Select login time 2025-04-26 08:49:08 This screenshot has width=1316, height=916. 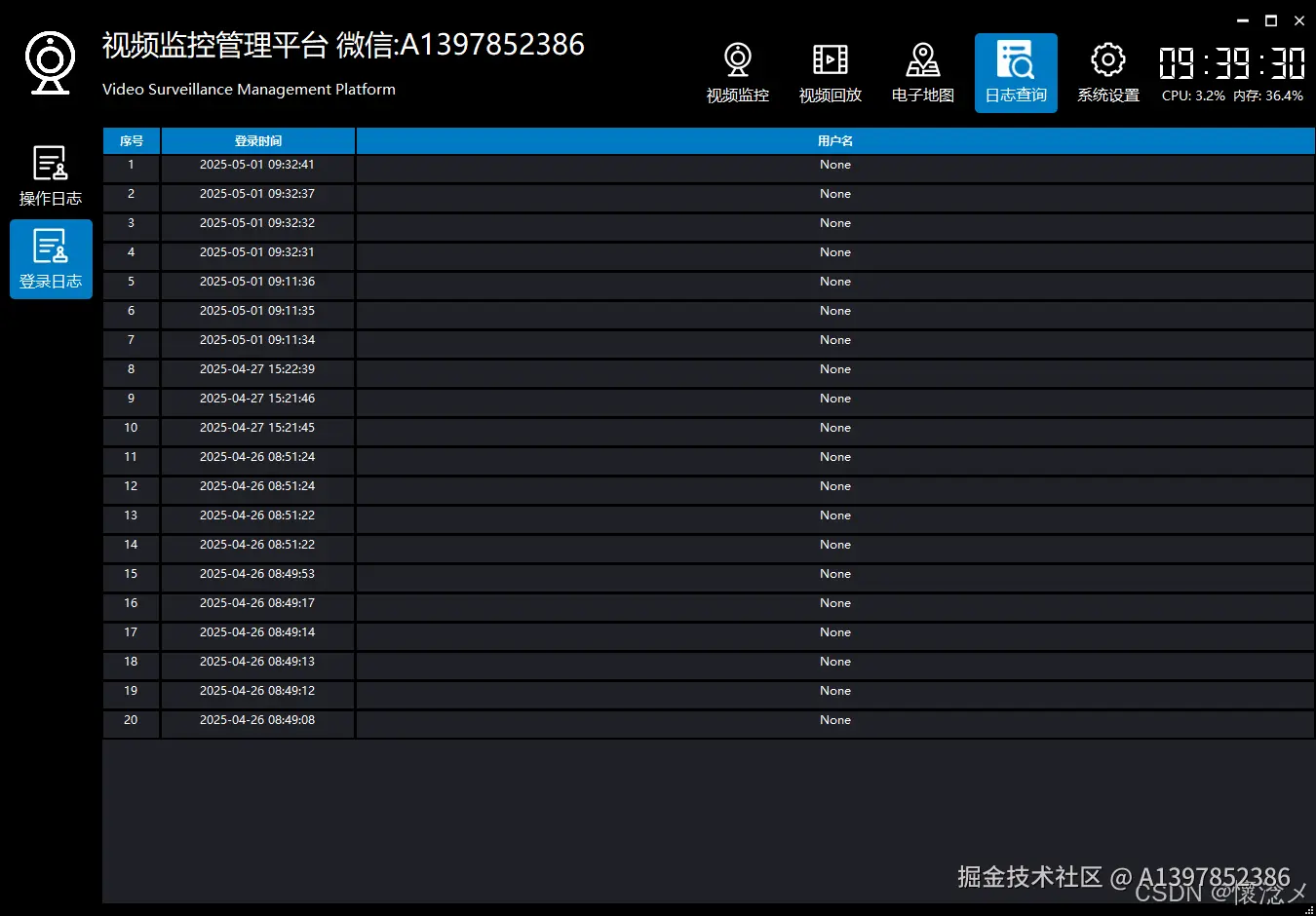click(x=257, y=720)
